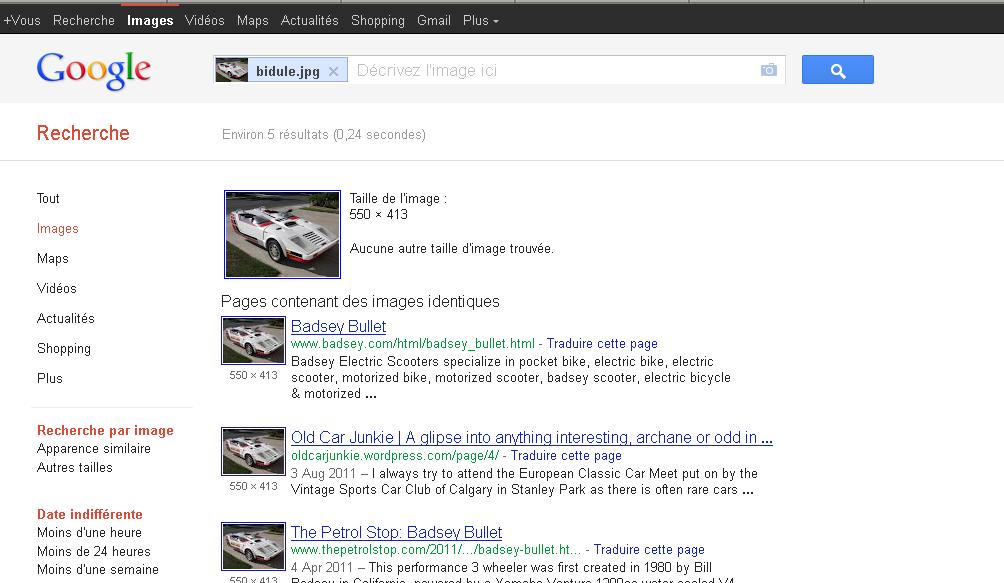
Task: Open the Plus dropdown in top bar
Action: pyautogui.click(x=480, y=20)
